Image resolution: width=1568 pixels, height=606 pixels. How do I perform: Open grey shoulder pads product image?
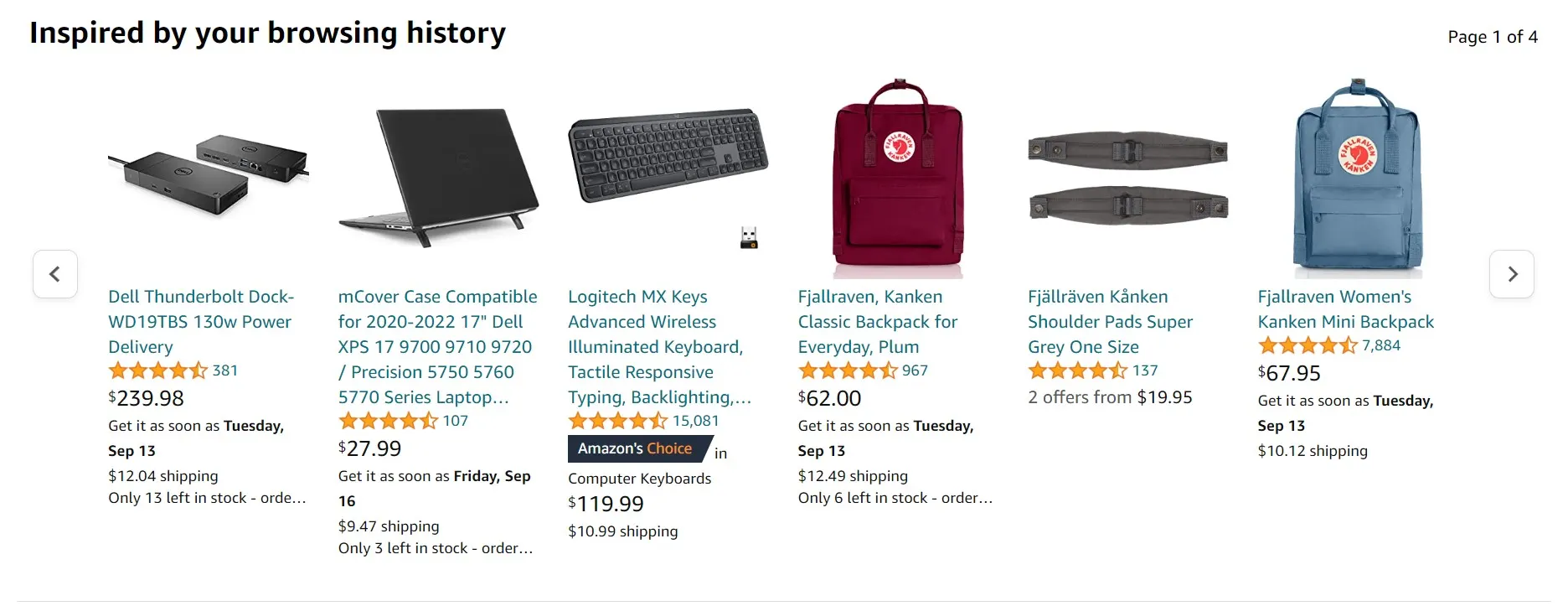click(1127, 178)
